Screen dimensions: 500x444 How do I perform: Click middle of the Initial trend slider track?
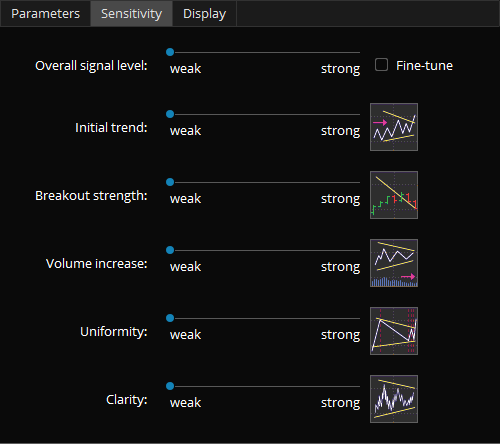coord(265,114)
